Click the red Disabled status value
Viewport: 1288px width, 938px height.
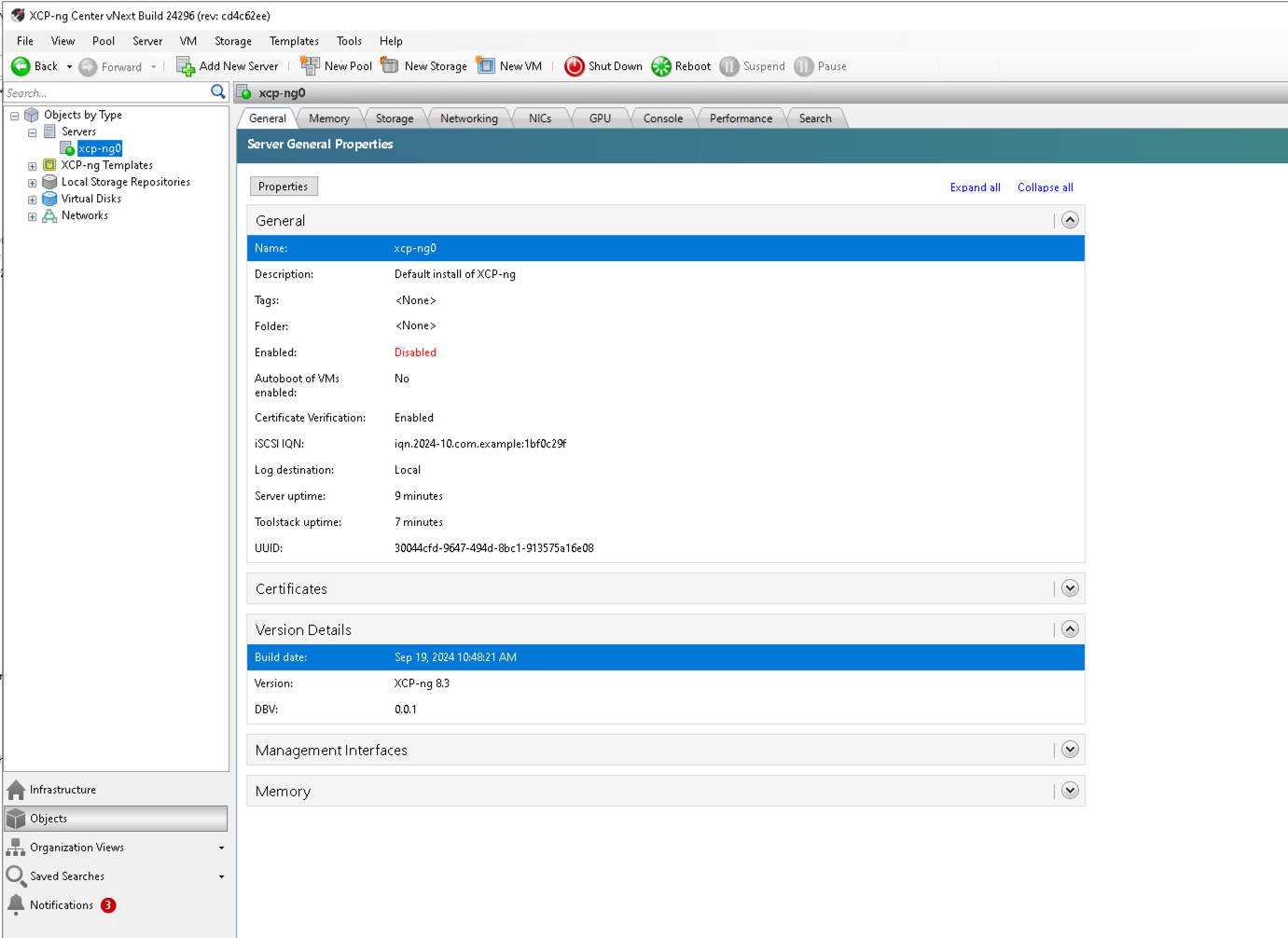point(415,352)
